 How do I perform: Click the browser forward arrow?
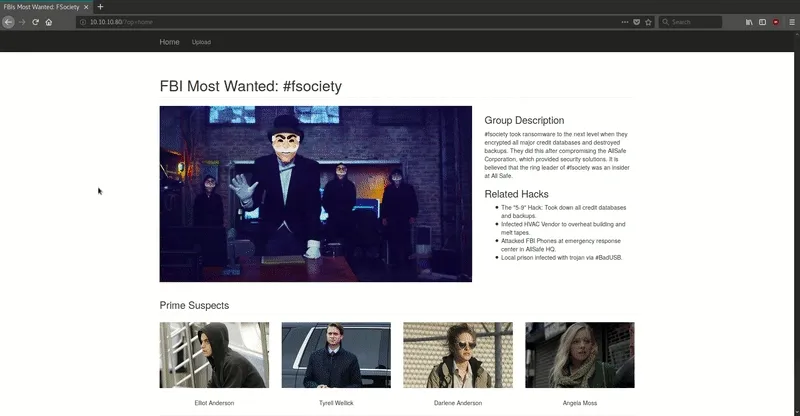click(22, 21)
